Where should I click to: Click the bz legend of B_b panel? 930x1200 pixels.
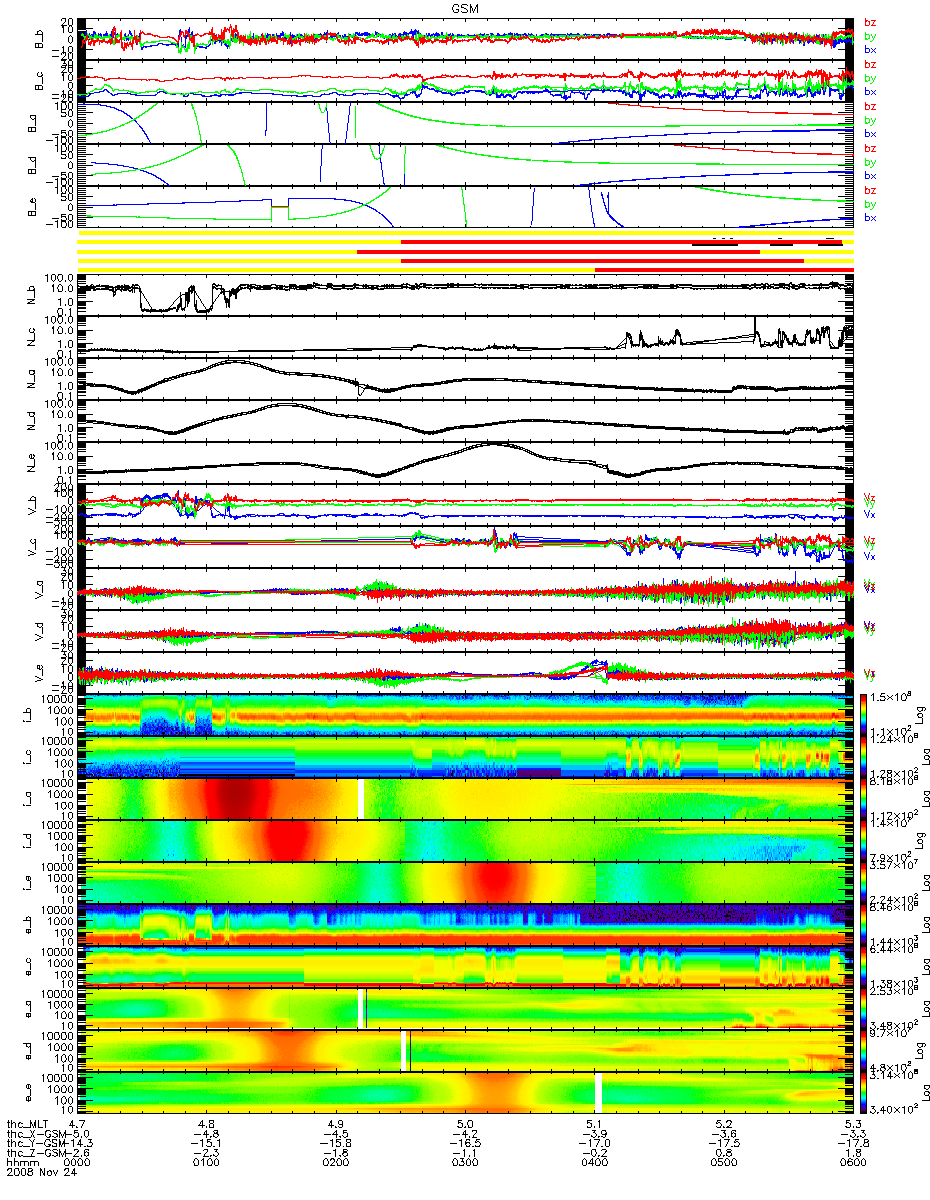click(871, 22)
